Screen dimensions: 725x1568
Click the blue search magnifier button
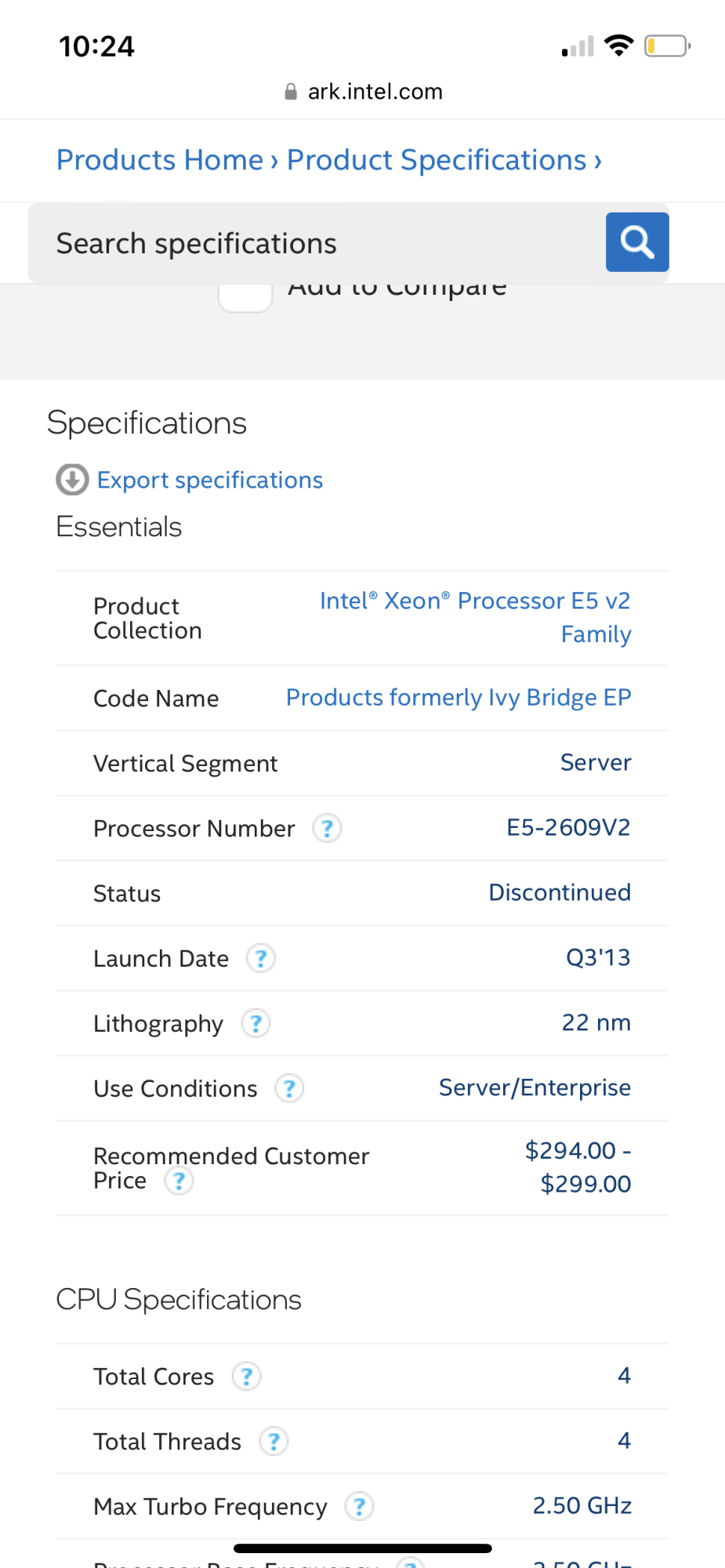point(636,242)
